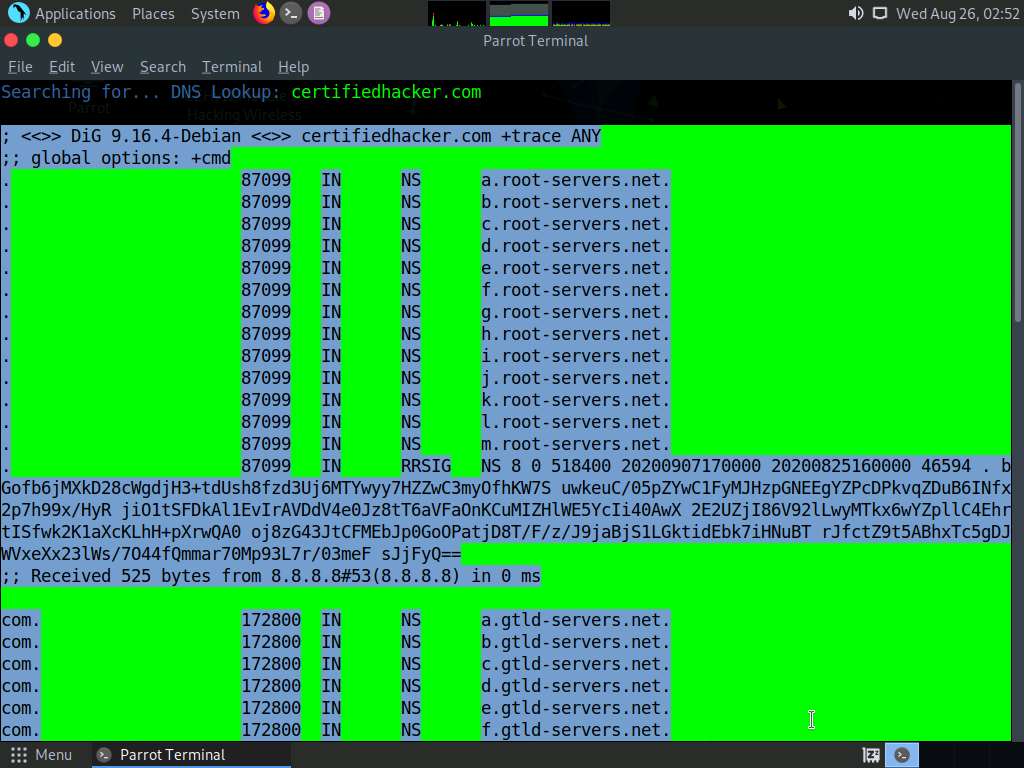The width and height of the screenshot is (1024, 768).
Task: Click the Parrot Terminal window title
Action: (x=536, y=40)
